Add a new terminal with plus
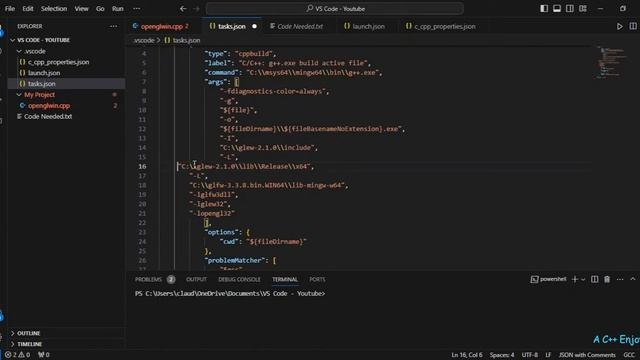The width and height of the screenshot is (640, 360). [x=575, y=279]
